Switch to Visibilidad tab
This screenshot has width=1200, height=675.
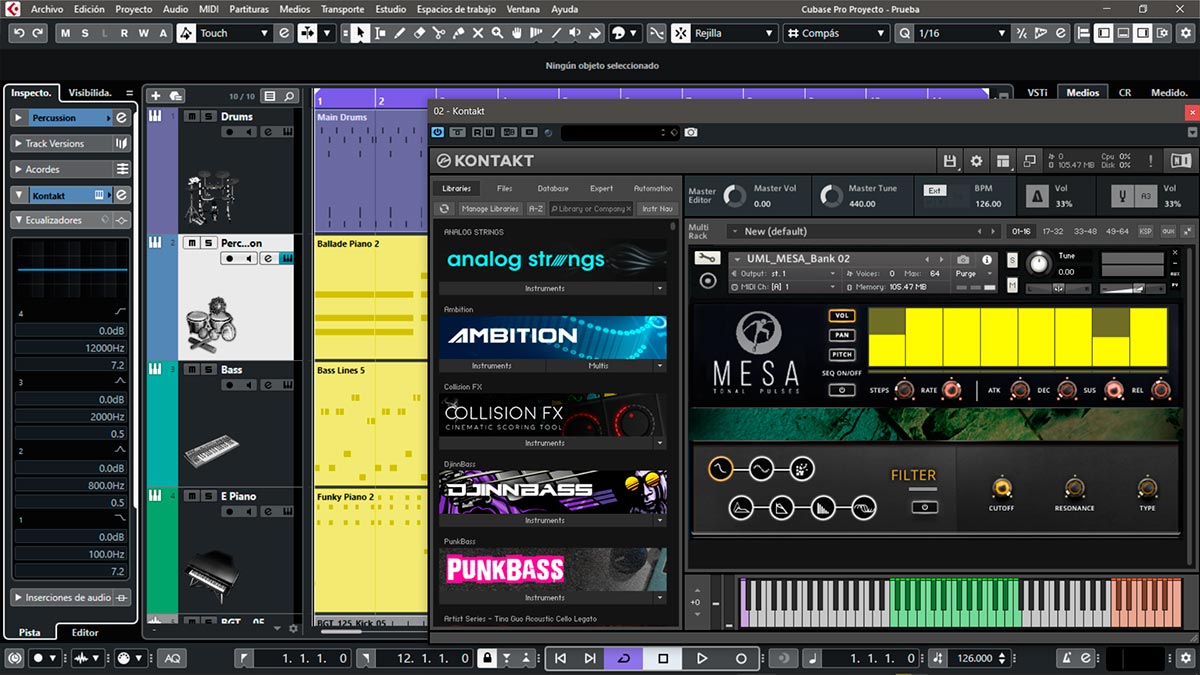pyautogui.click(x=90, y=93)
